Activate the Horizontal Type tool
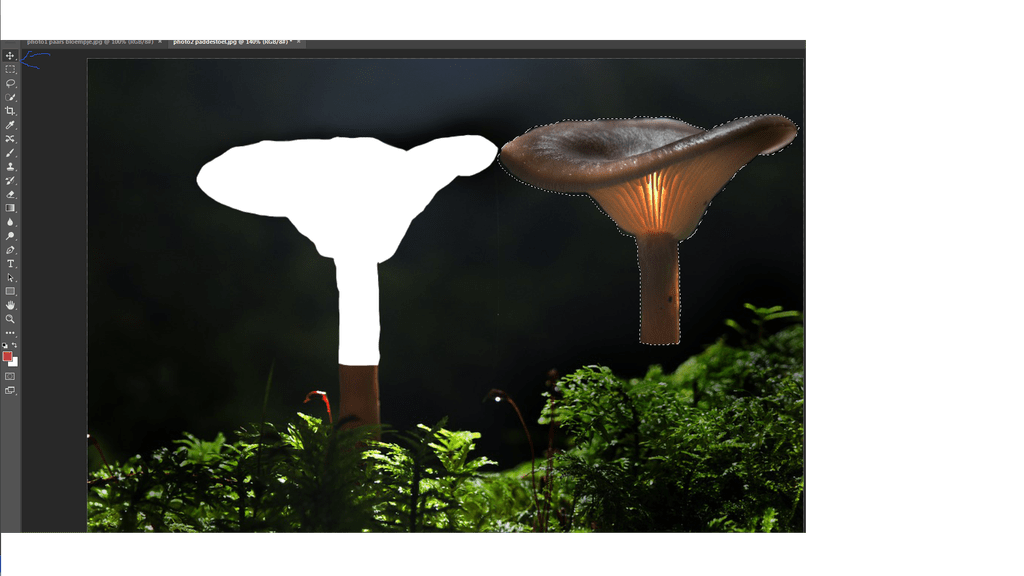The width and height of the screenshot is (1024, 576). (x=10, y=263)
